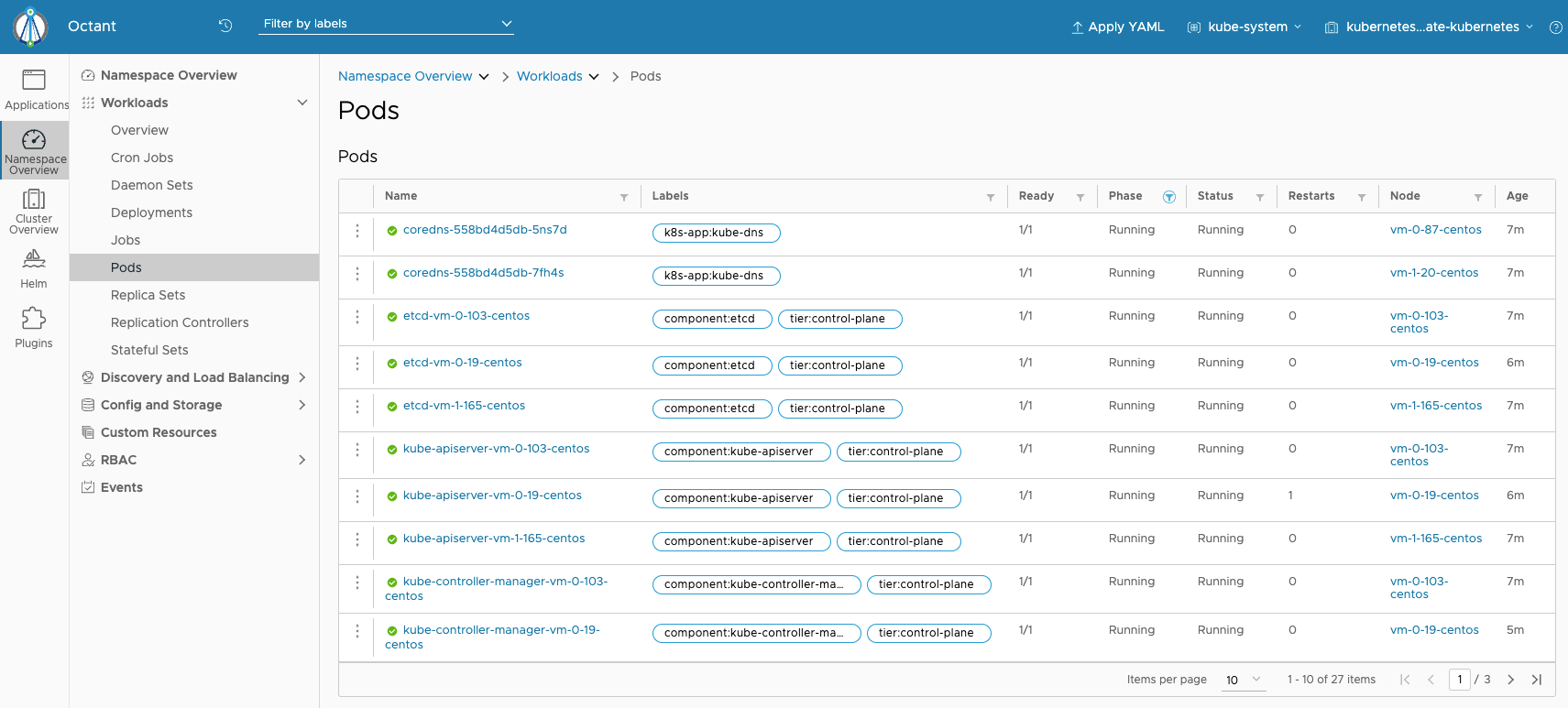1568x708 pixels.
Task: Open actions menu for etcd-vm-1-165-centos row
Action: pyautogui.click(x=357, y=407)
